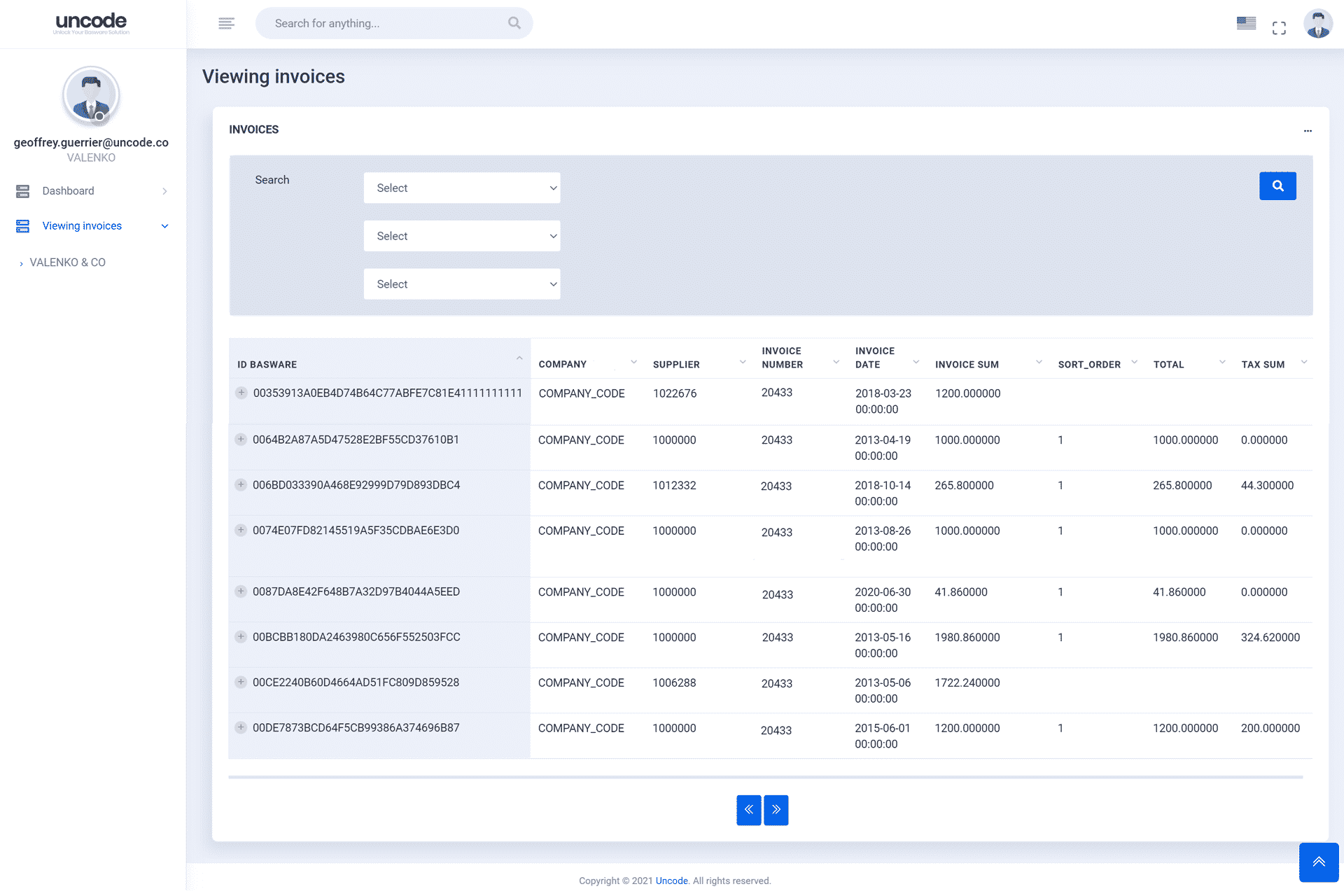Viewport: 1344px width, 896px height.
Task: Open the second Search Select dropdown
Action: [x=461, y=235]
